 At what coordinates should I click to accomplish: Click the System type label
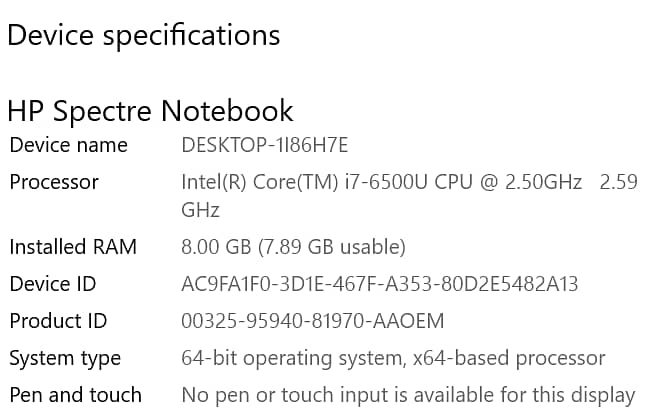pyautogui.click(x=65, y=358)
